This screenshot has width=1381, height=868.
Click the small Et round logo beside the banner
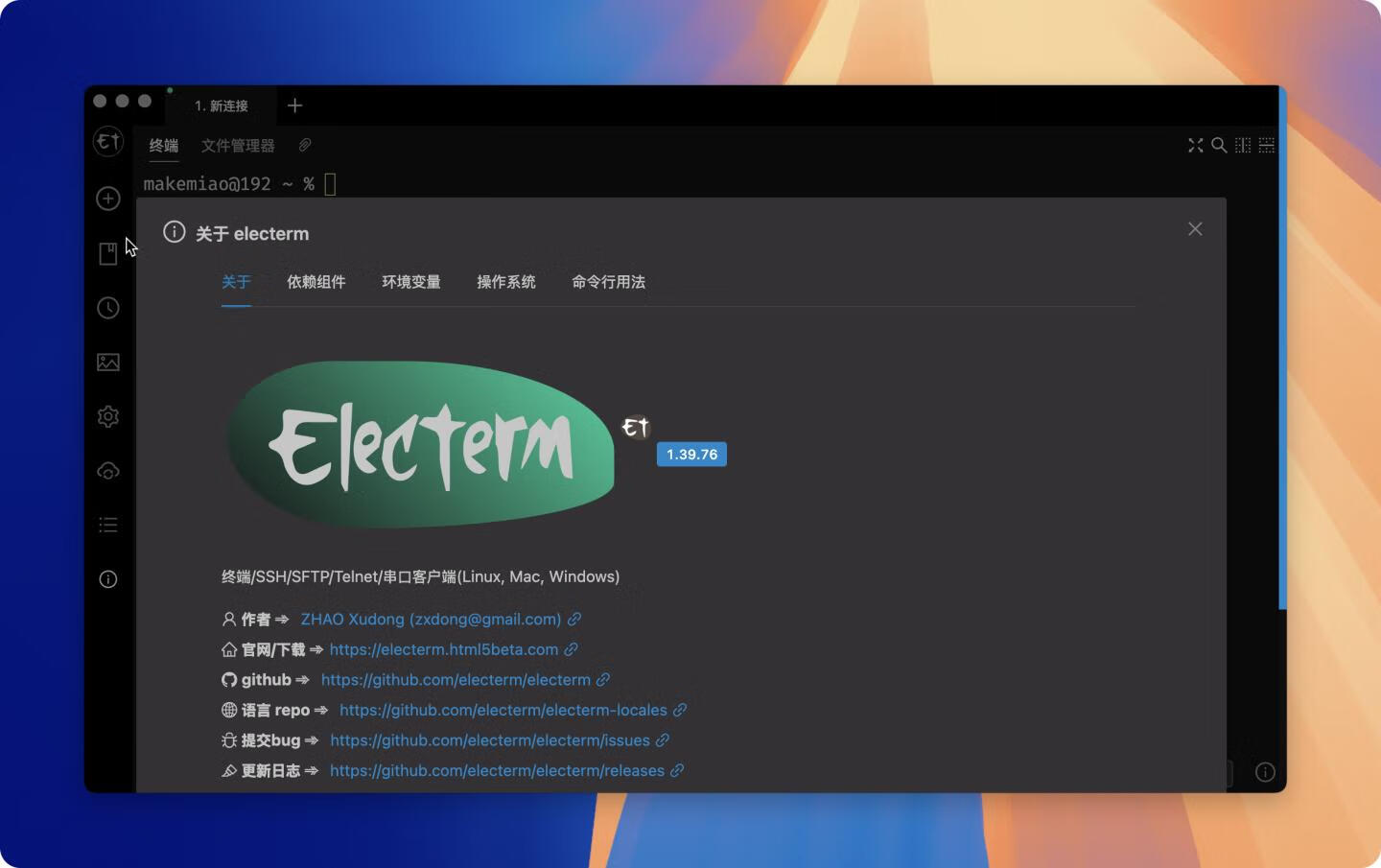635,427
